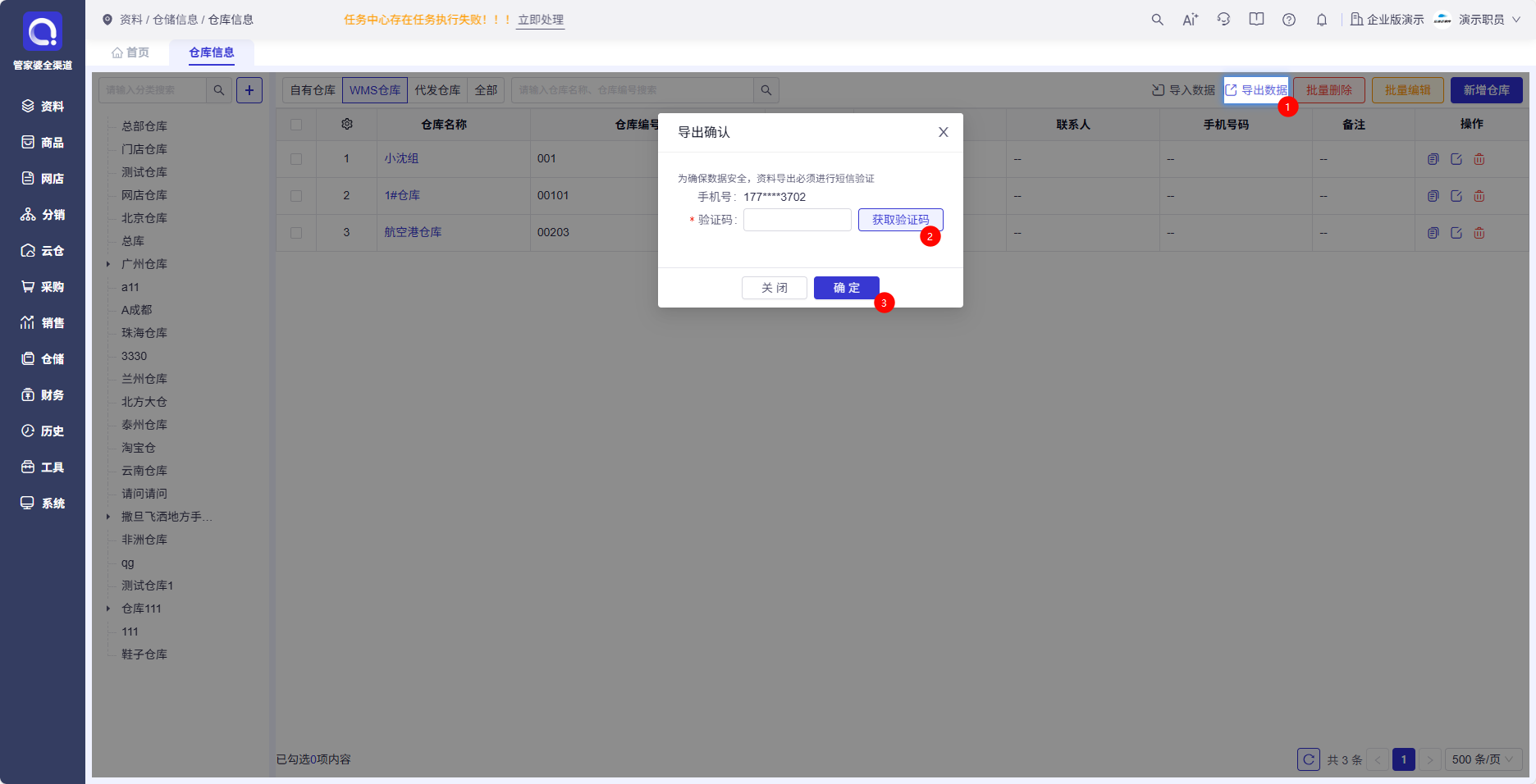Image resolution: width=1536 pixels, height=784 pixels.
Task: Open the 工具 sidebar menu
Action: click(43, 467)
